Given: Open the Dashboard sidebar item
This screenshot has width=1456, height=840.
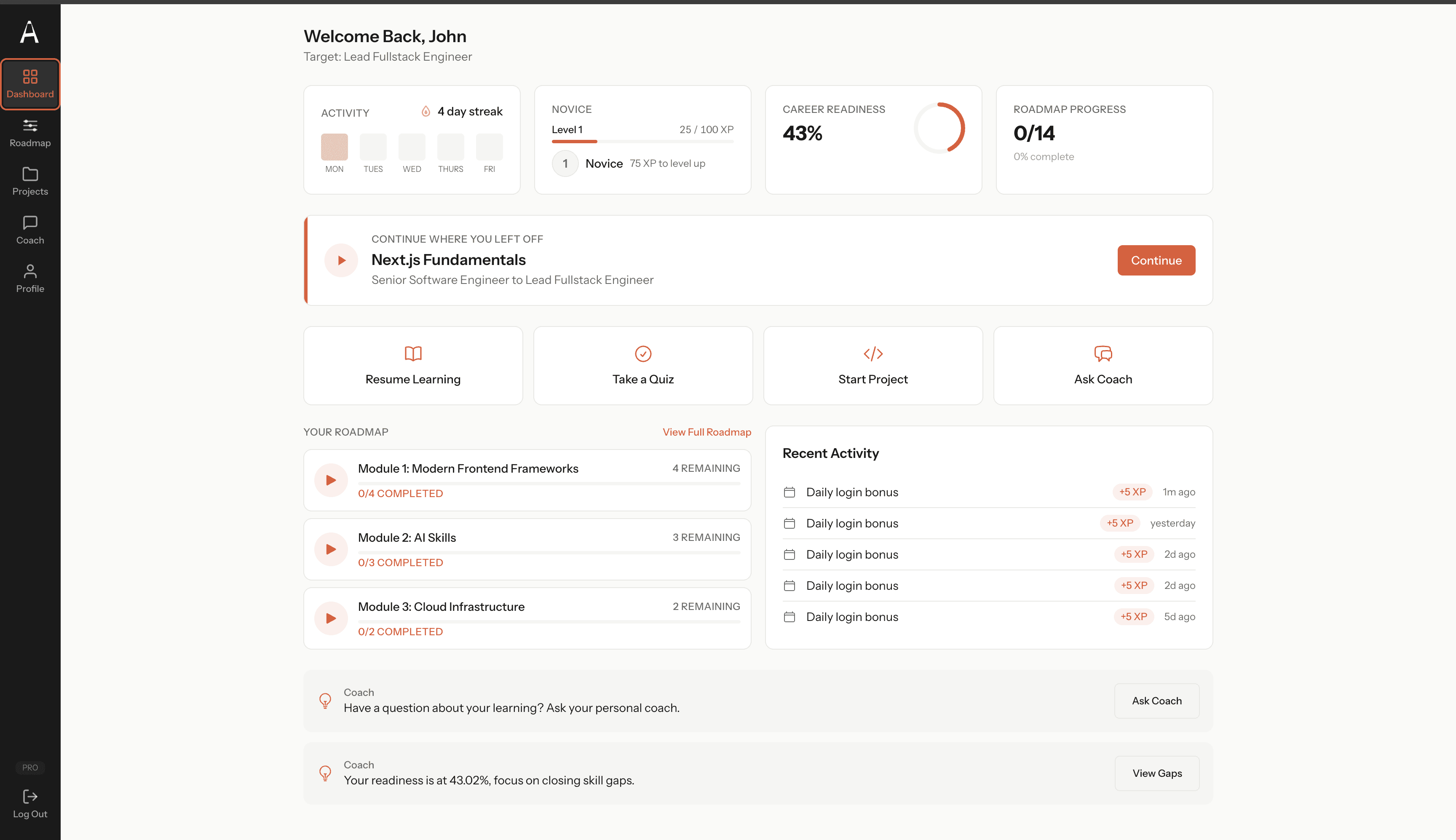Looking at the screenshot, I should 30,84.
